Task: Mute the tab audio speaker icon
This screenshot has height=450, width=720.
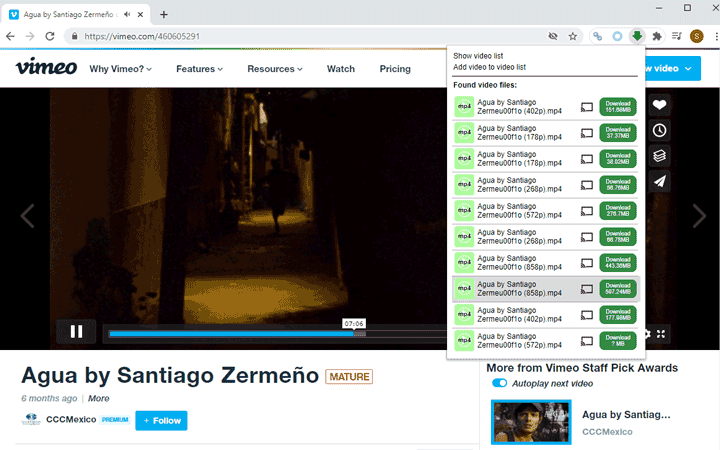Action: pos(128,14)
